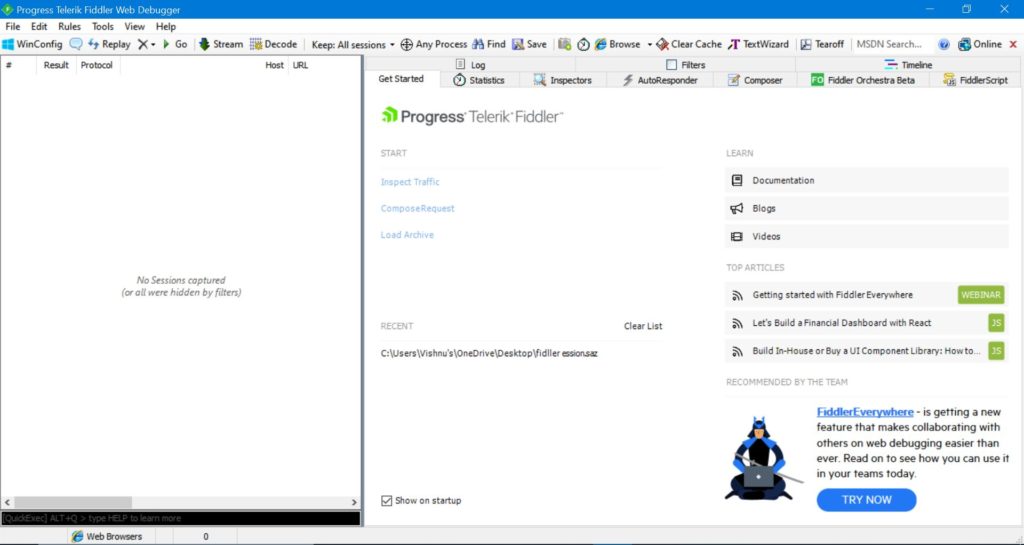1024x545 pixels.
Task: Click the QuickExec command box
Action: 180,518
